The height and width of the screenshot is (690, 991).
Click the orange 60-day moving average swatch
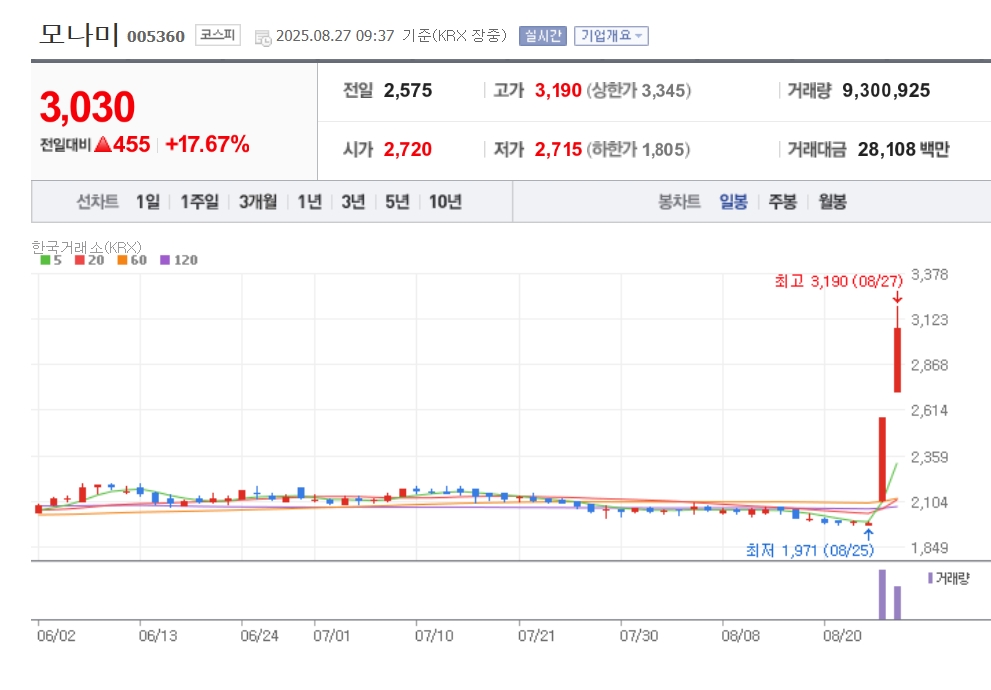click(123, 260)
